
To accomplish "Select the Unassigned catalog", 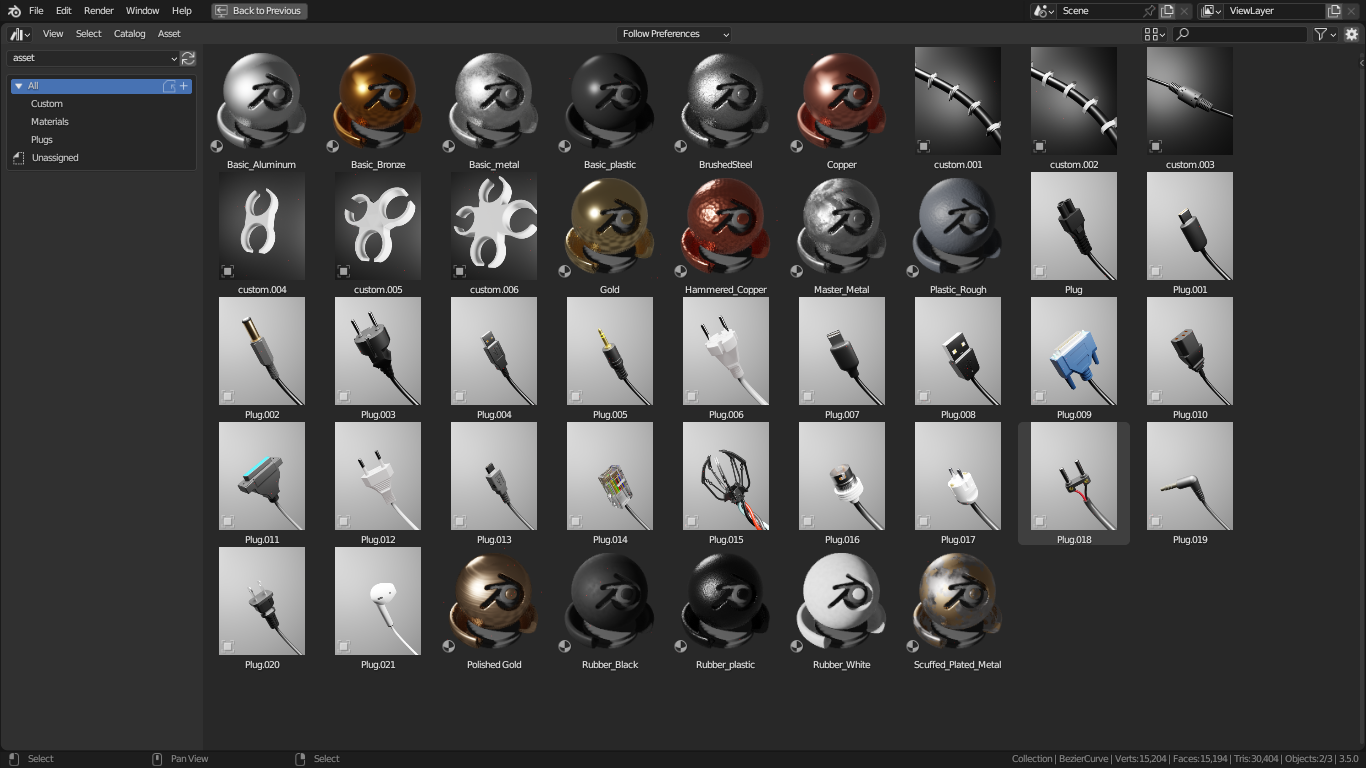I will [55, 158].
